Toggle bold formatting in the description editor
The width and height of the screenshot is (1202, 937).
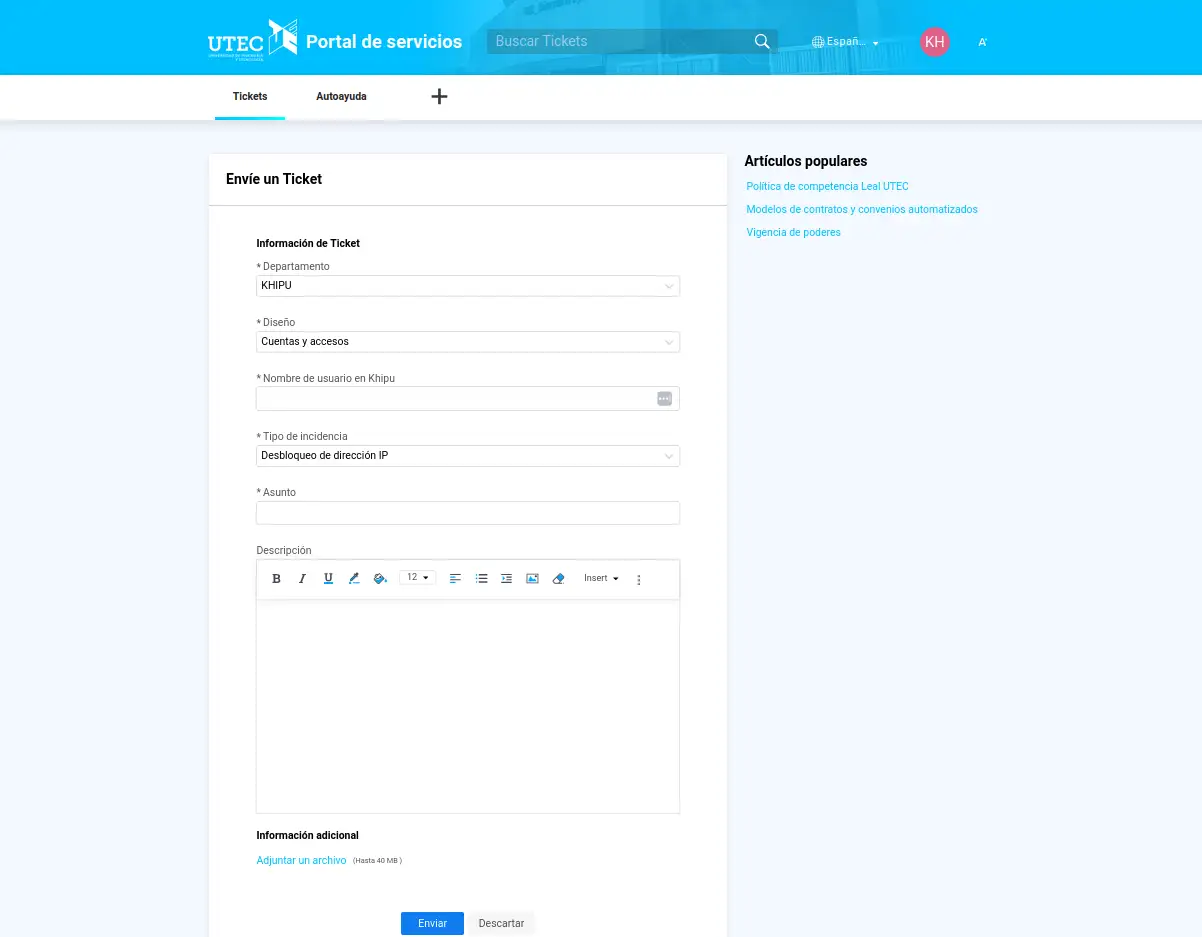[x=277, y=579]
